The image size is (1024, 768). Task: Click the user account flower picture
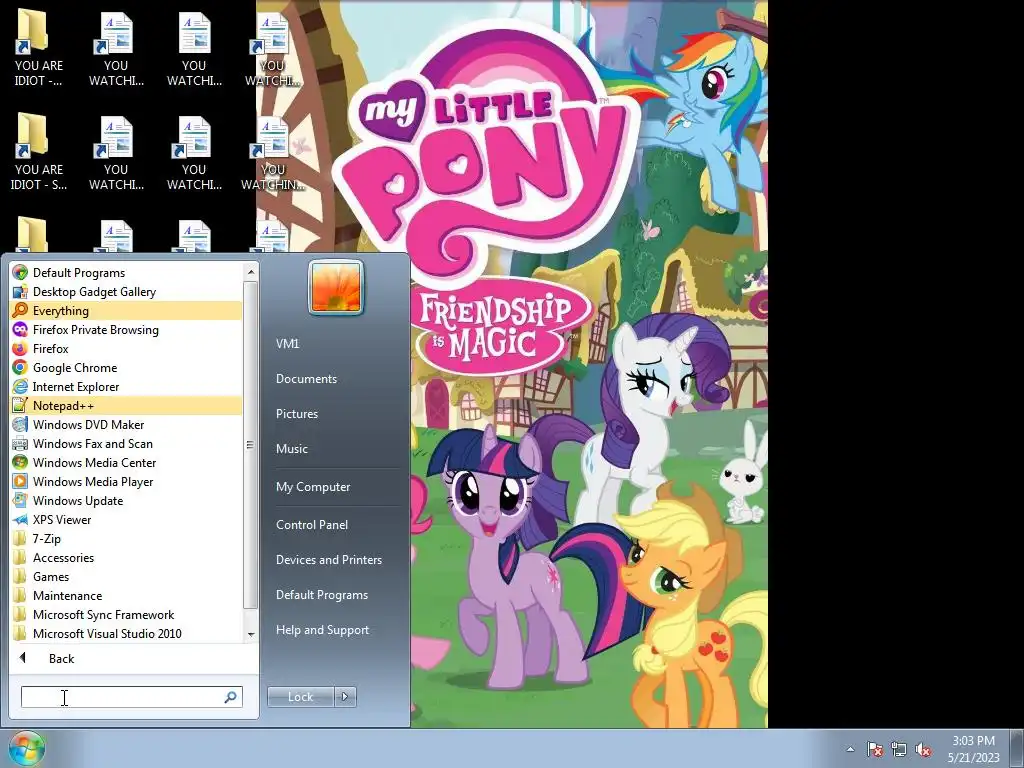pyautogui.click(x=336, y=287)
